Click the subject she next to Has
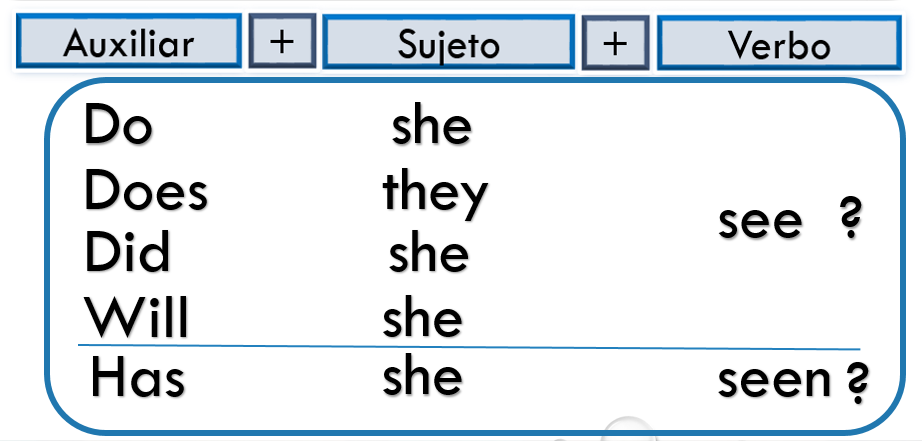This screenshot has width=922, height=441. click(423, 377)
